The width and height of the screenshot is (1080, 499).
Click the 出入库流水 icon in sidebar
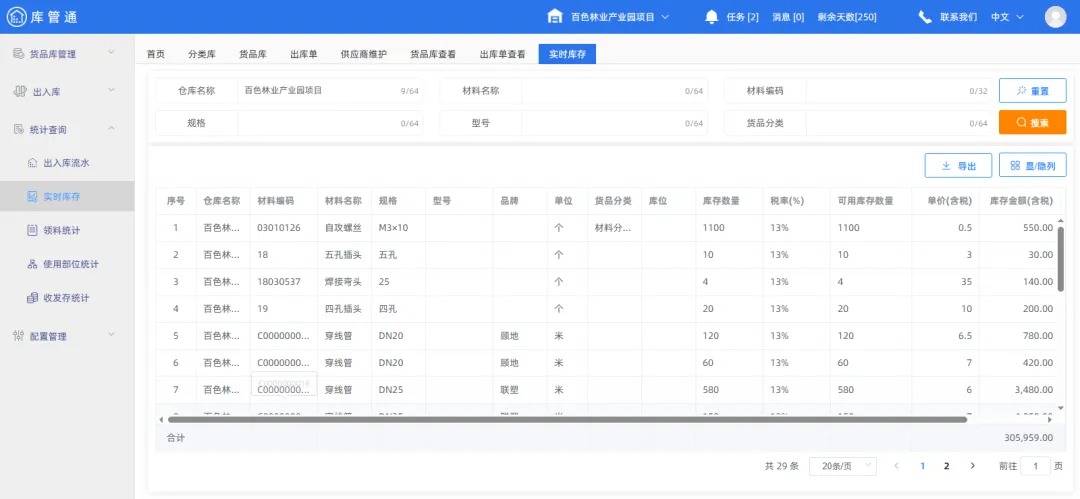click(32, 163)
